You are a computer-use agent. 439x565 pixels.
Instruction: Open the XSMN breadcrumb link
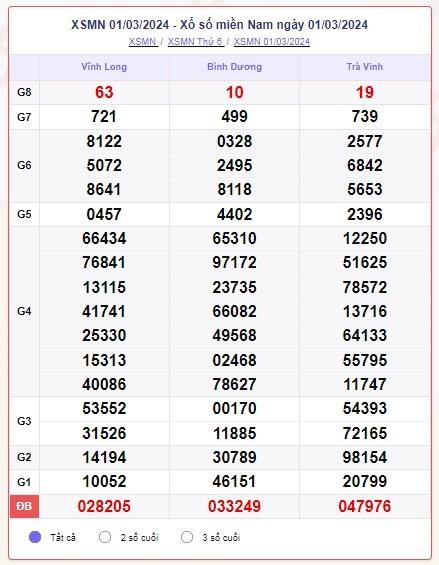143,42
